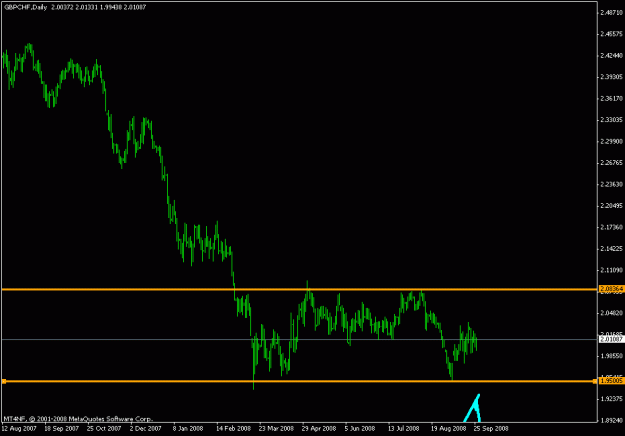Click the 25 Oct 2007 date label

point(104,429)
